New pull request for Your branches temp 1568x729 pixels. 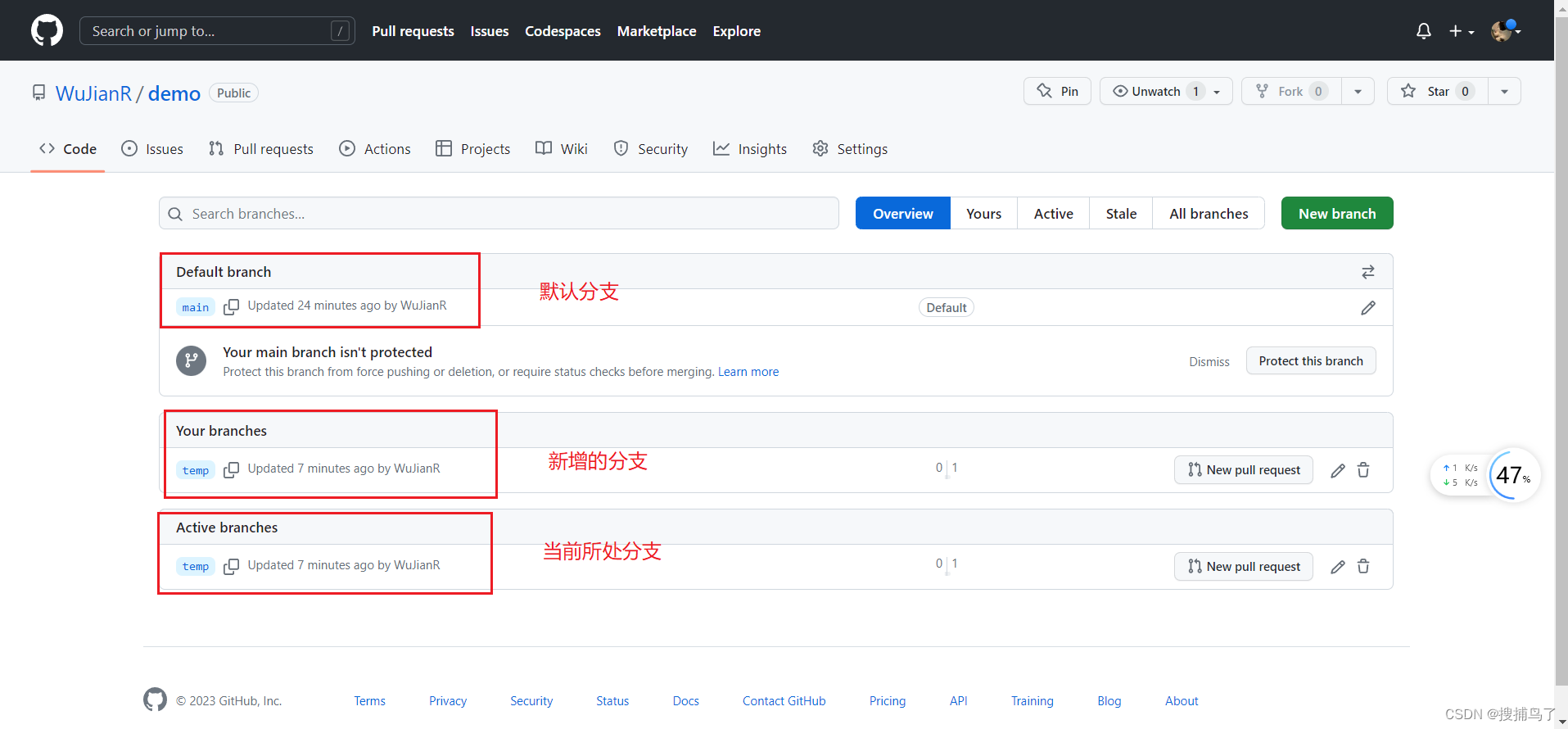click(x=1244, y=469)
